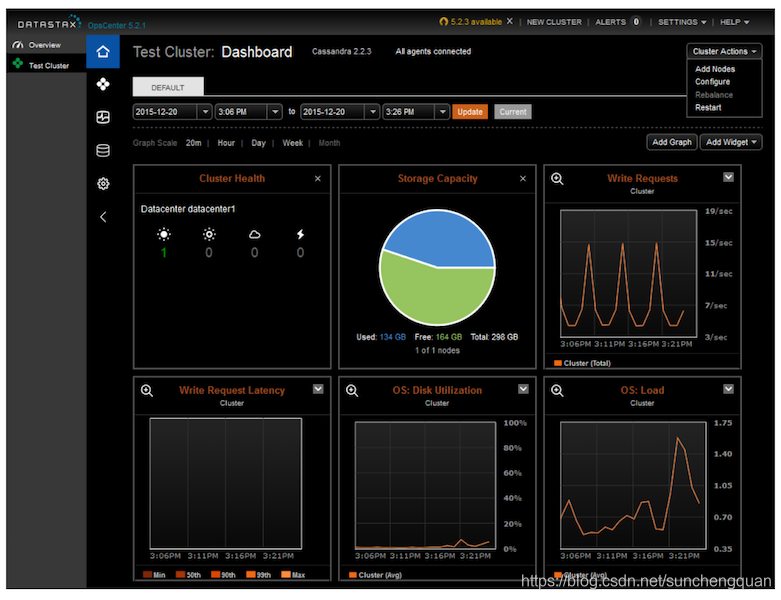Click the DataStax logo
This screenshot has width=781, height=600.
tap(49, 23)
